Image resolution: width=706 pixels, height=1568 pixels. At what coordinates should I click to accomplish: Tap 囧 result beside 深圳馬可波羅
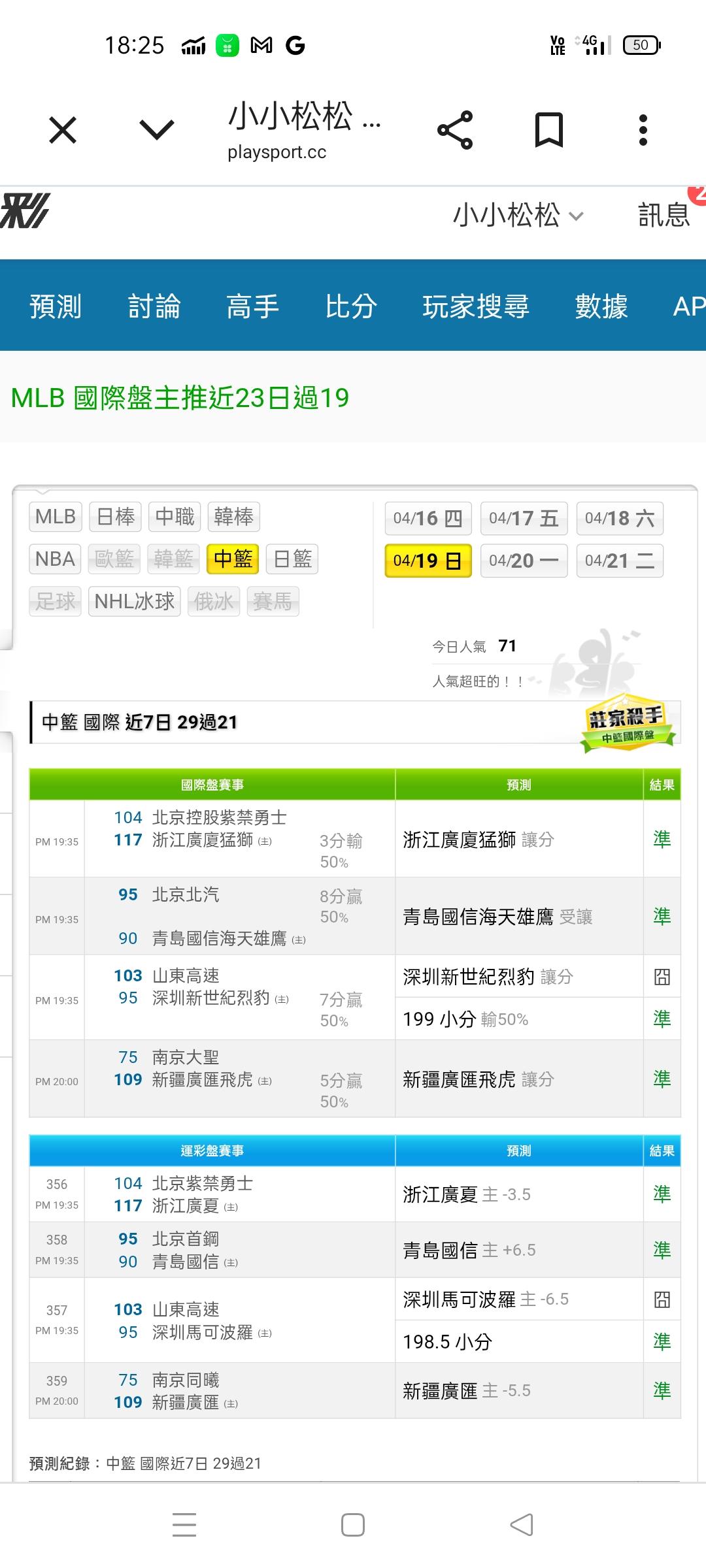coord(662,1299)
